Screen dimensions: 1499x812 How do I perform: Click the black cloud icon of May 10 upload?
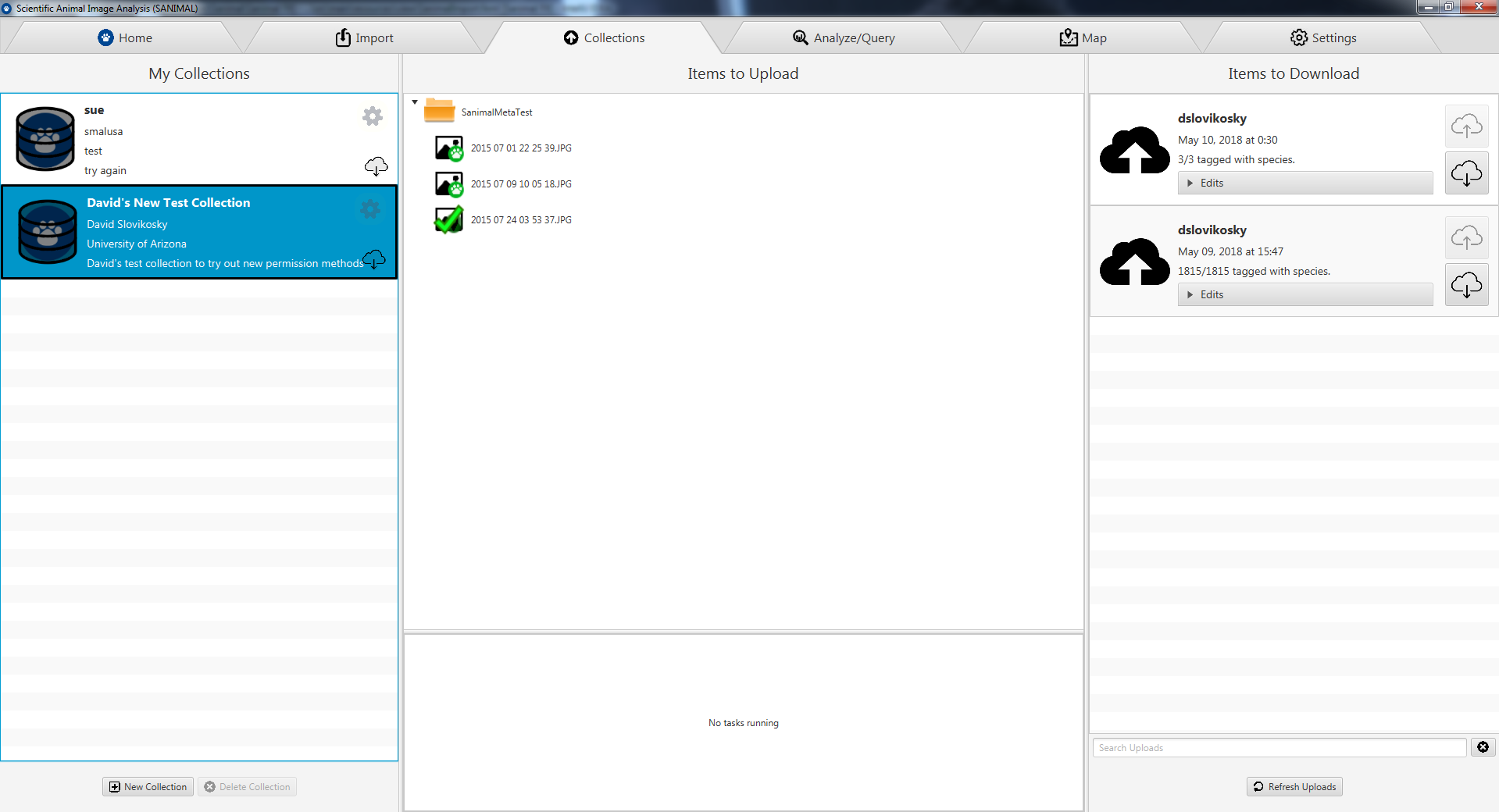tap(1134, 149)
